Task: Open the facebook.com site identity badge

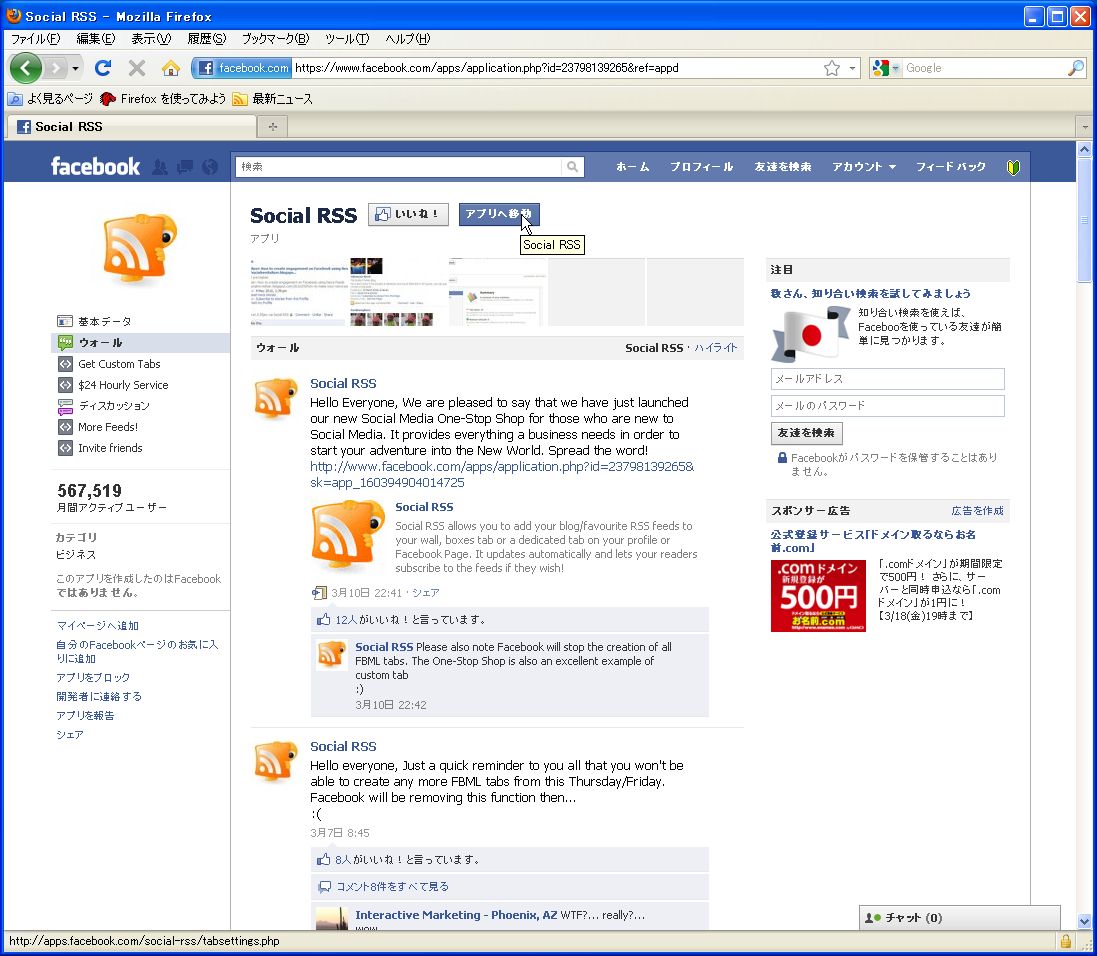Action: tap(243, 68)
